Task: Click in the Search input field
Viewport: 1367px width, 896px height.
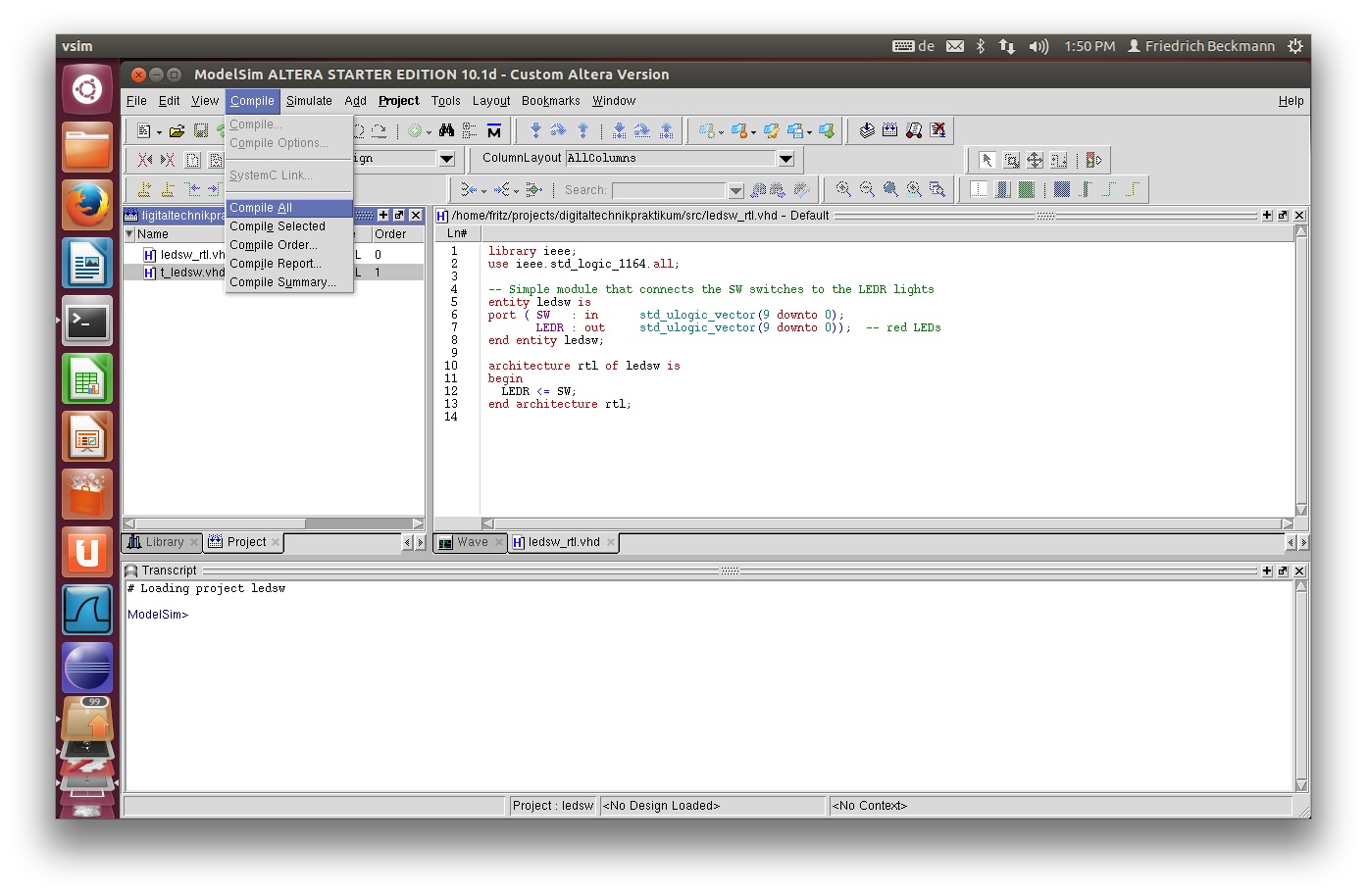Action: click(x=669, y=190)
